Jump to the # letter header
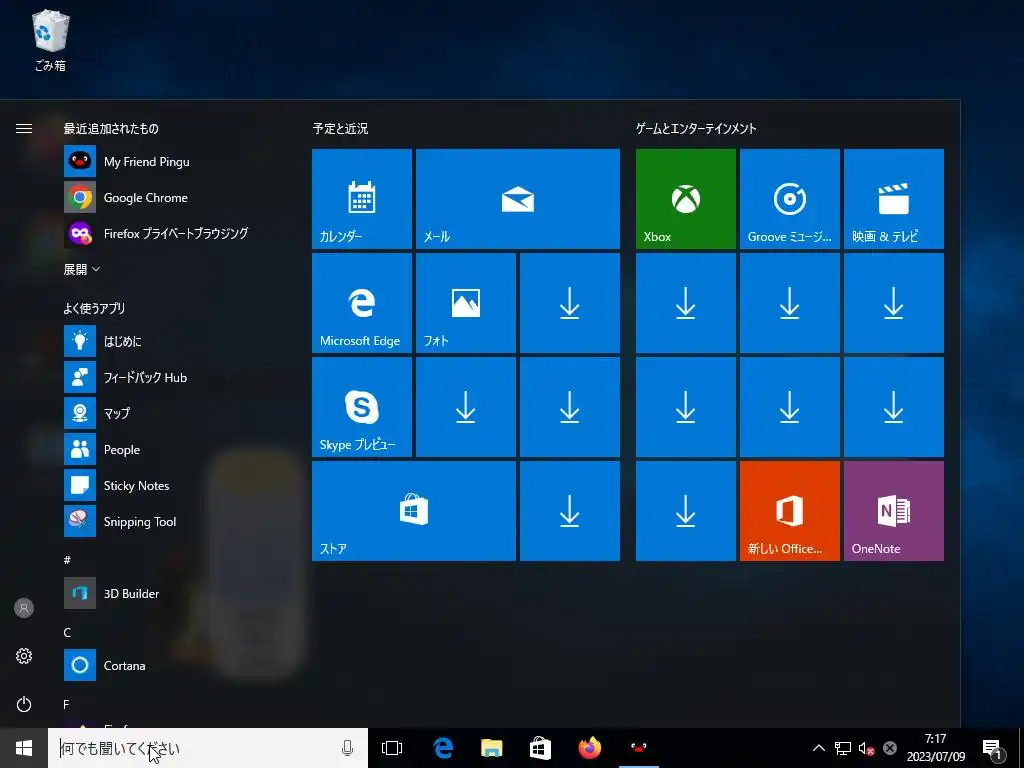 click(67, 560)
